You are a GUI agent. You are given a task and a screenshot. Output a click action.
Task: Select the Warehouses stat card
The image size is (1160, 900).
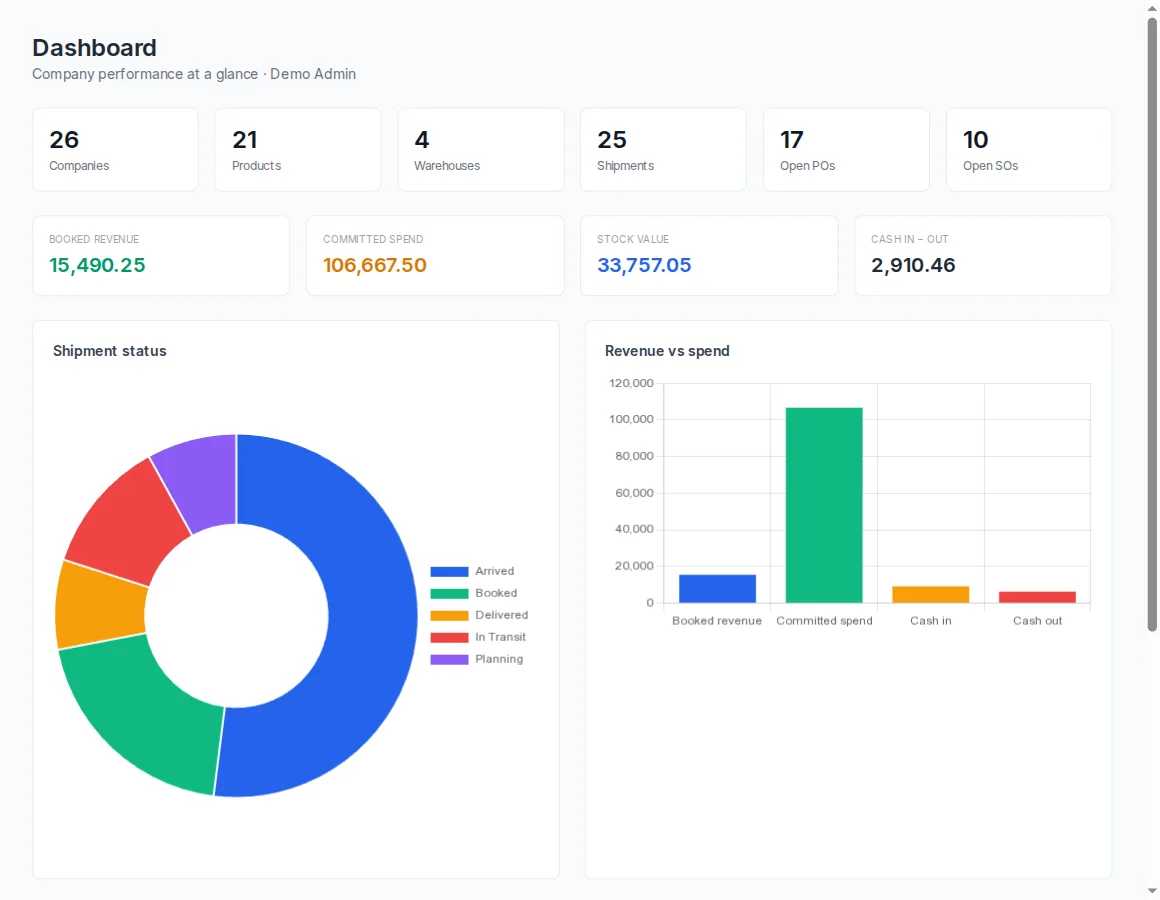click(x=481, y=150)
